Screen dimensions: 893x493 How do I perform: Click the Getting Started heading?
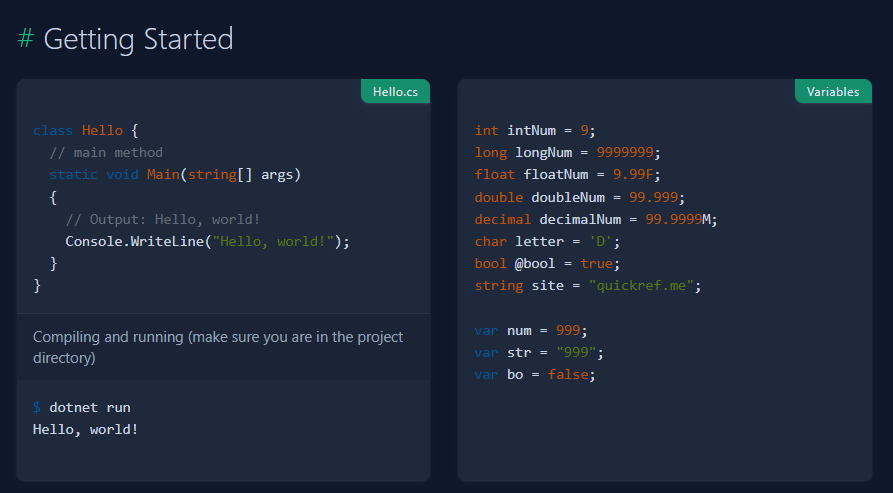[138, 39]
